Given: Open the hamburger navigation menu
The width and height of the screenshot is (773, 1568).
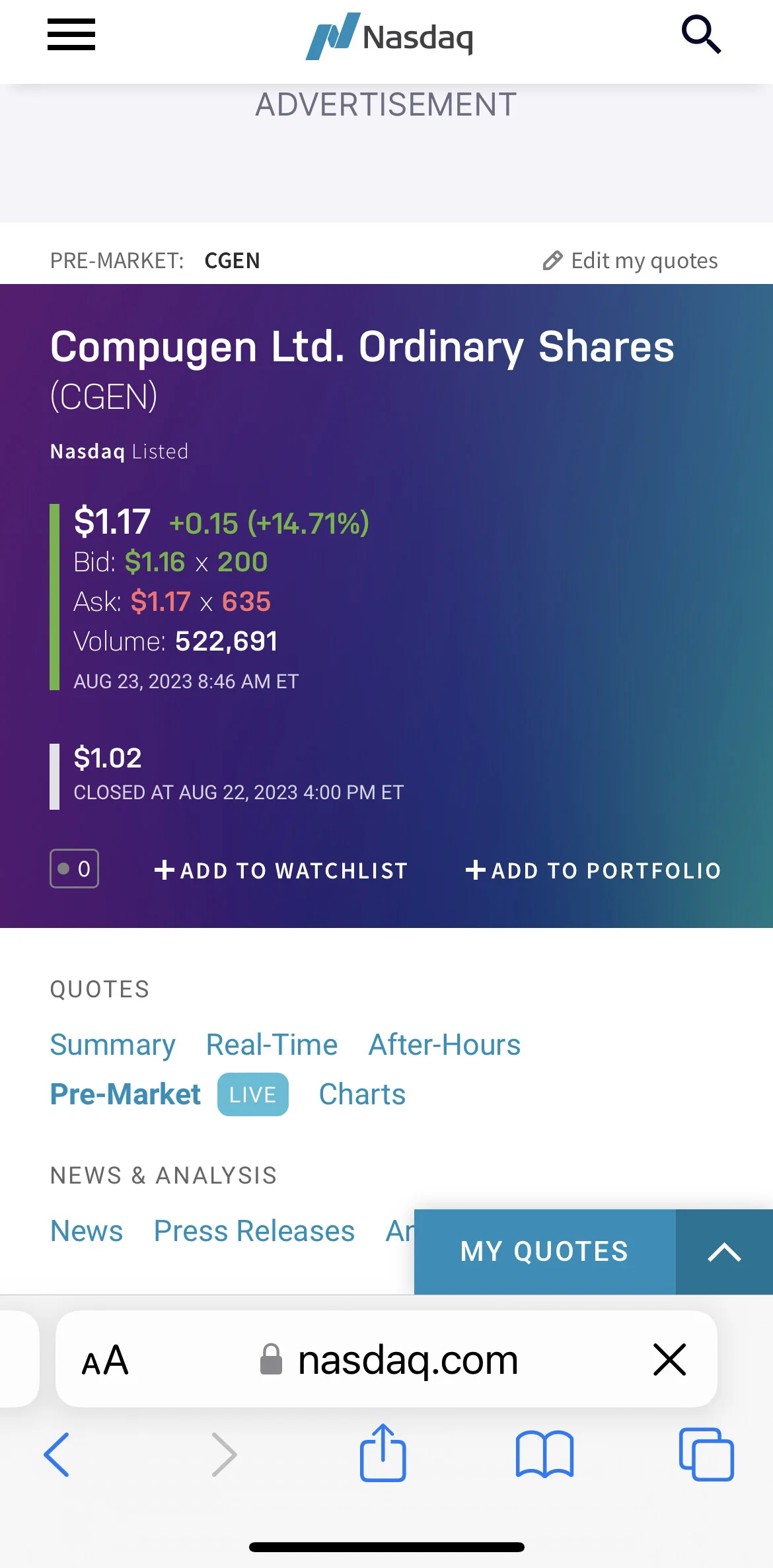Looking at the screenshot, I should coord(71,34).
